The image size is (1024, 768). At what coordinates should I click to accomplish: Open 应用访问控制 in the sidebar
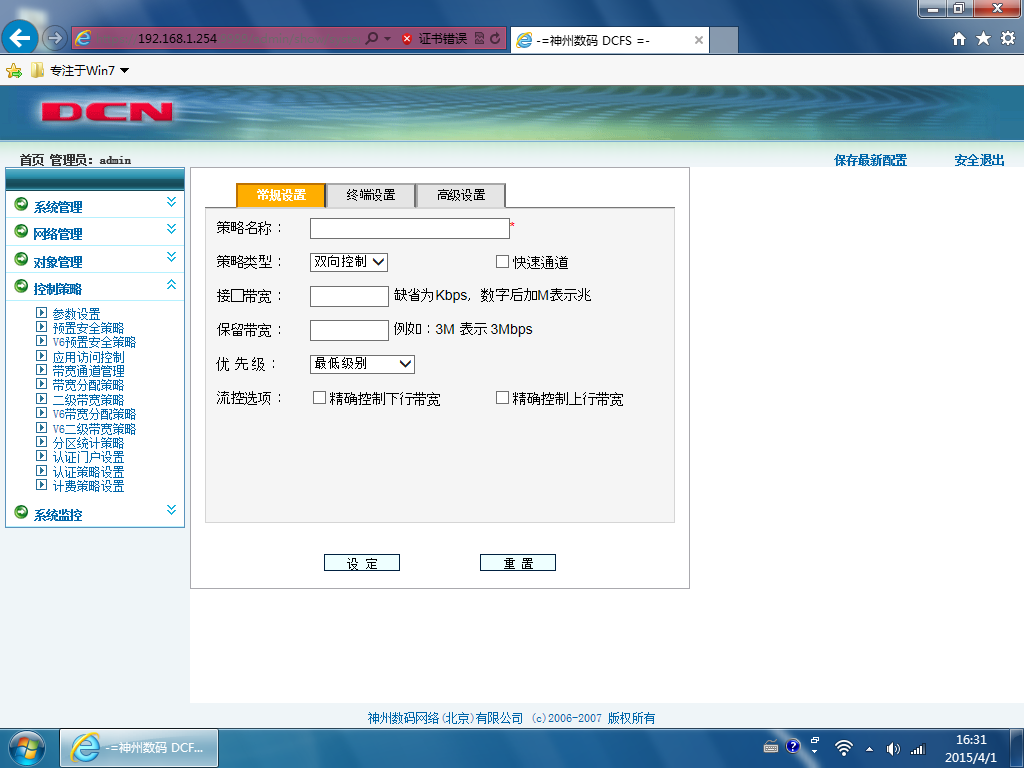[x=88, y=357]
